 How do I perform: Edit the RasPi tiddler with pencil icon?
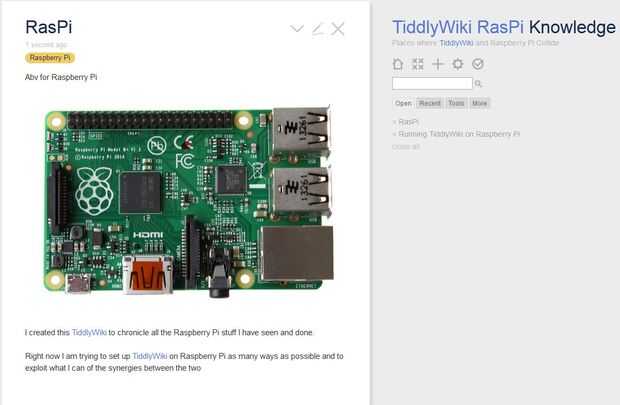pyautogui.click(x=318, y=29)
